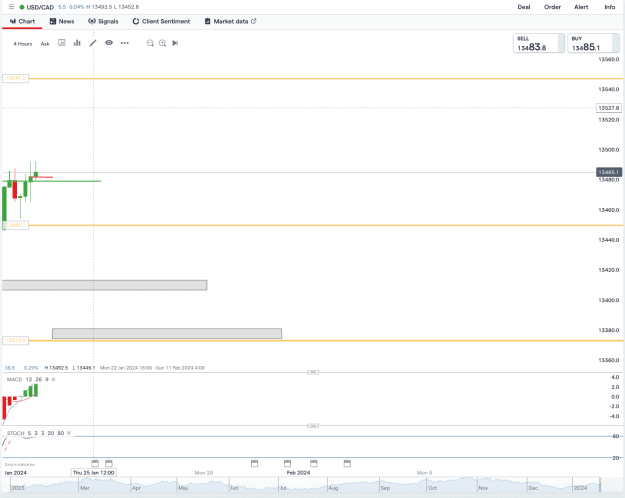Zoom out the chart with magnifier minus

150,43
